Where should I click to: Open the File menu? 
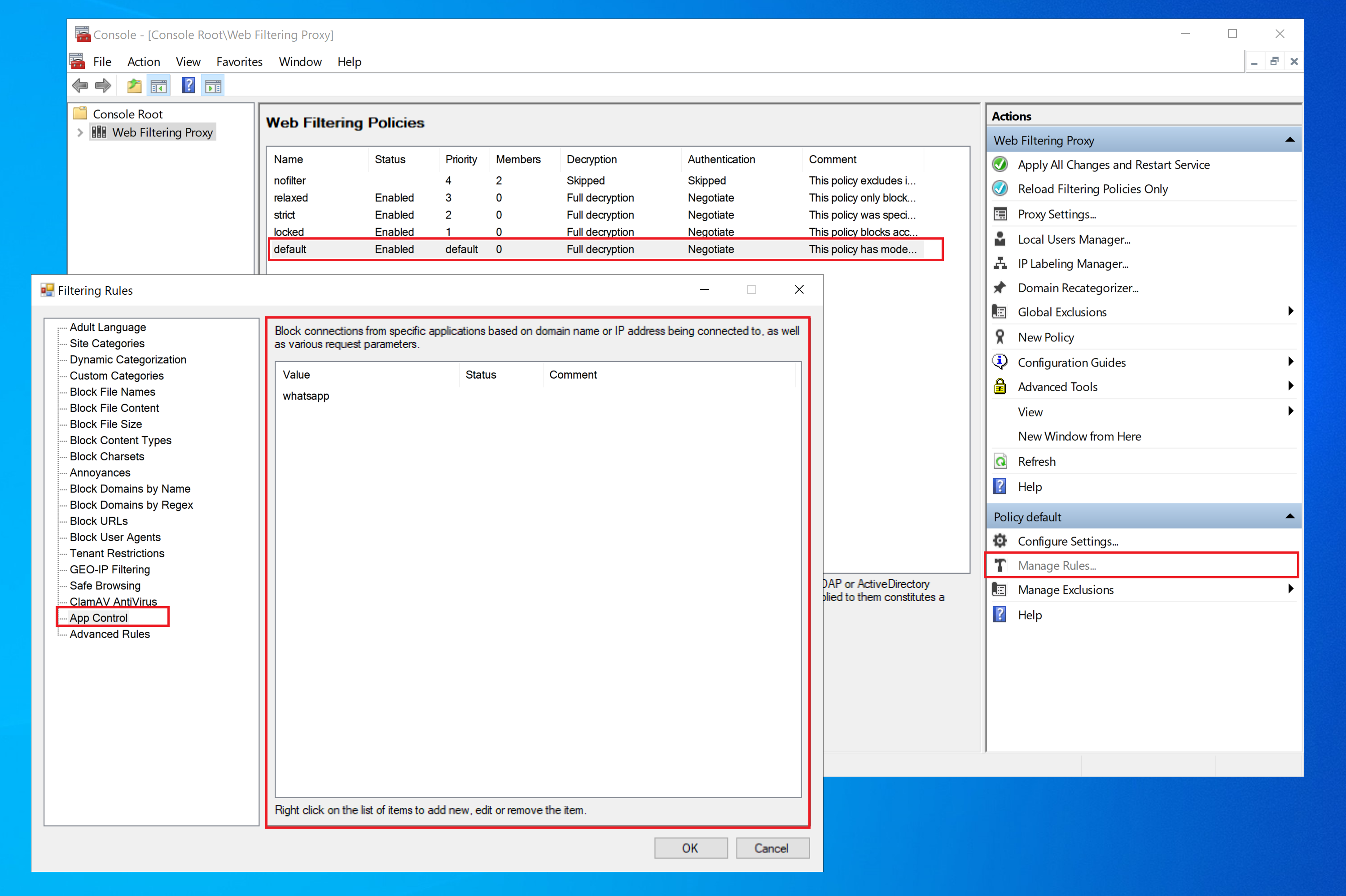coord(102,62)
